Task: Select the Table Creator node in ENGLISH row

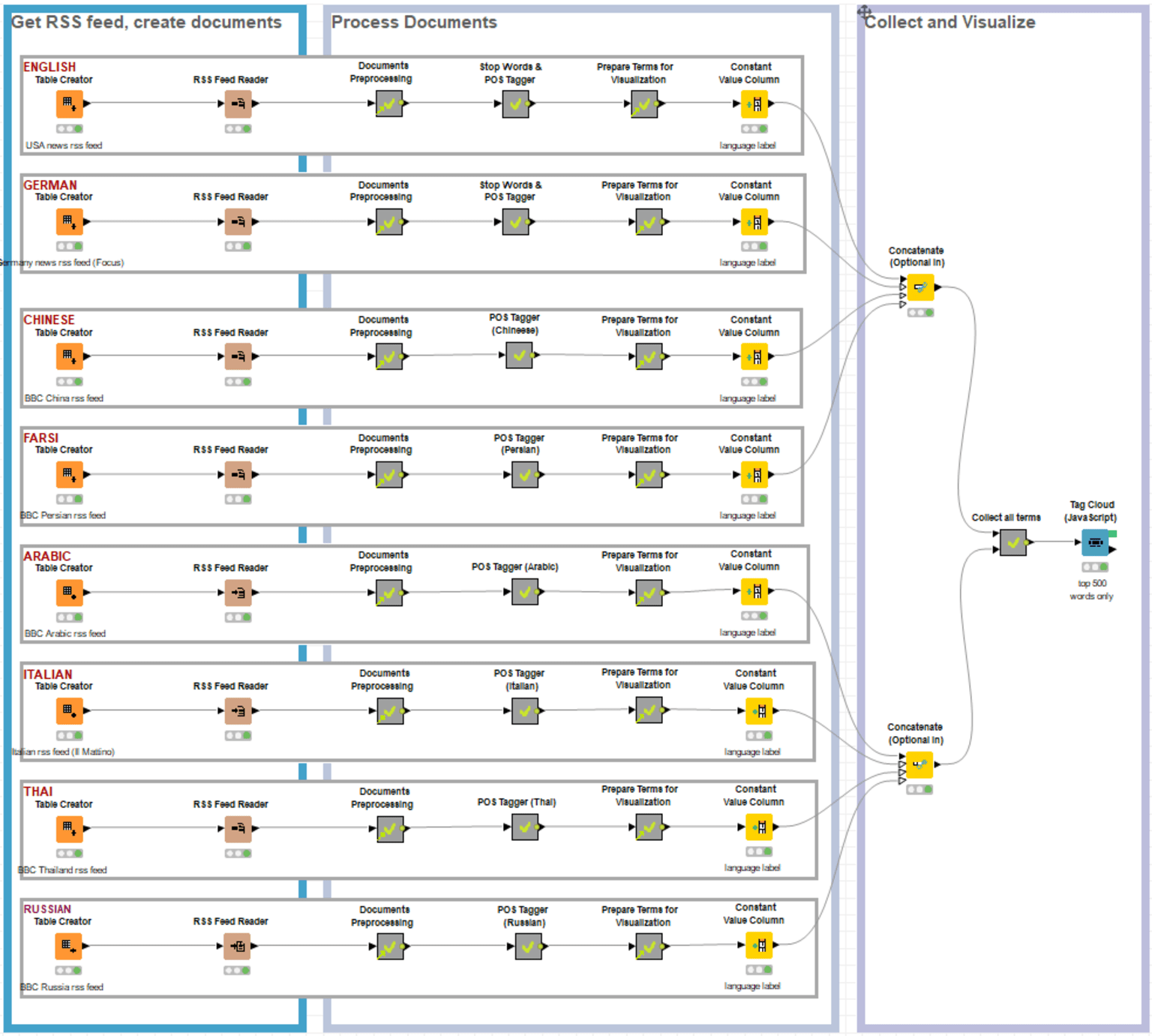Action: tap(69, 104)
